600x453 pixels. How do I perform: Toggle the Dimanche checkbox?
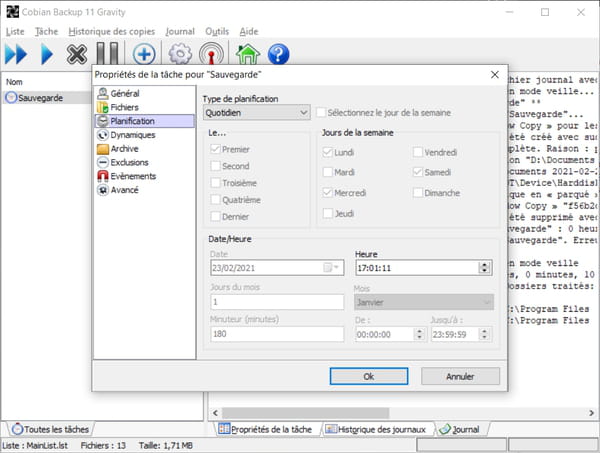point(417,192)
